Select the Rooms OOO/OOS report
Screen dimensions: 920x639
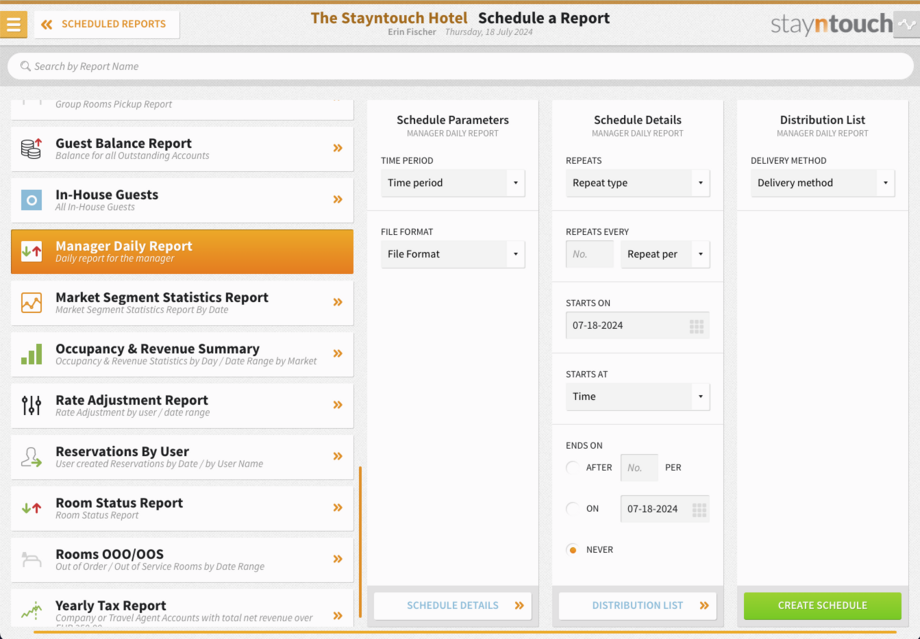[182, 560]
